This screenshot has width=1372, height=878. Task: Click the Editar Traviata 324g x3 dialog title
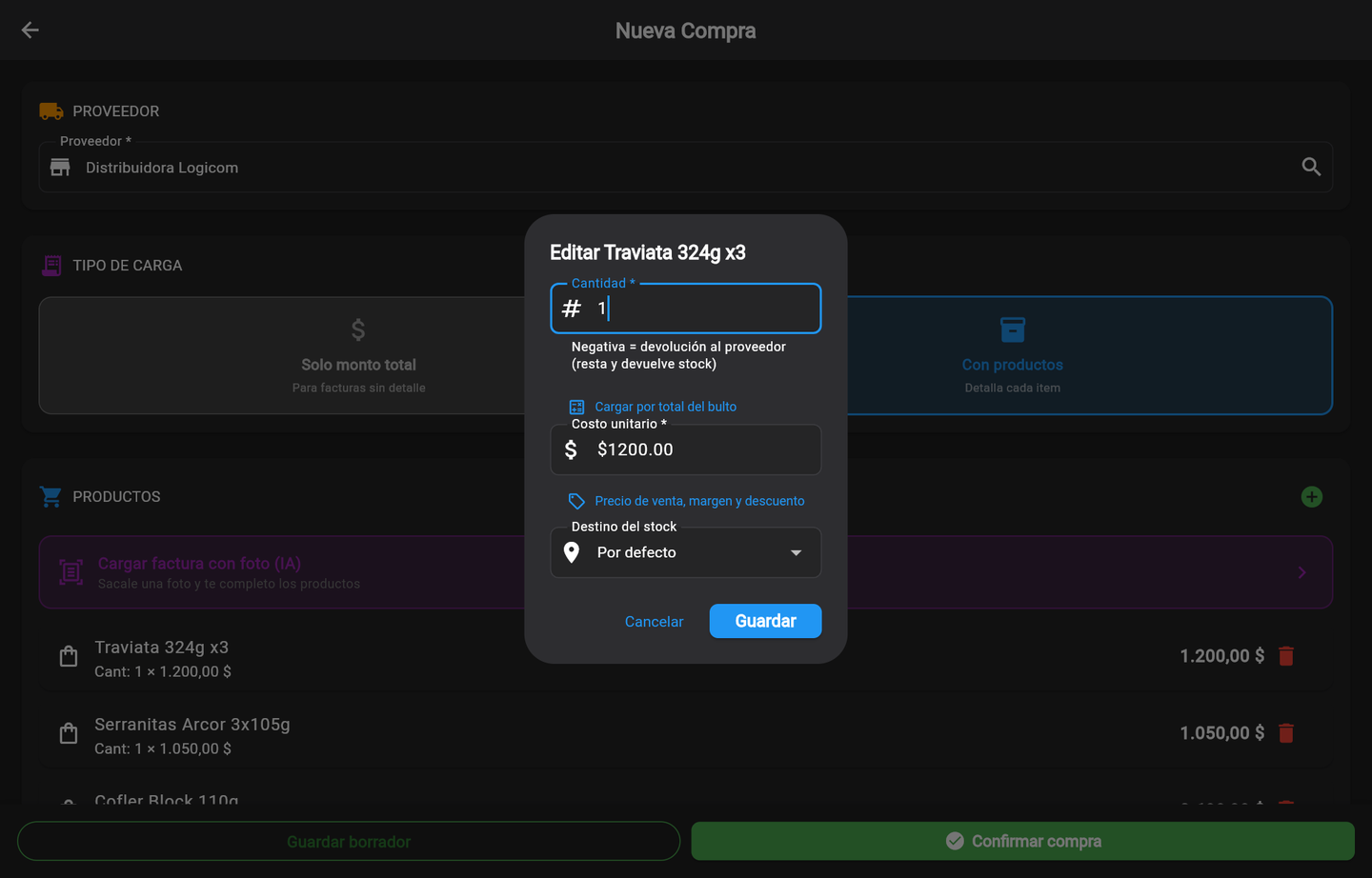pos(648,252)
